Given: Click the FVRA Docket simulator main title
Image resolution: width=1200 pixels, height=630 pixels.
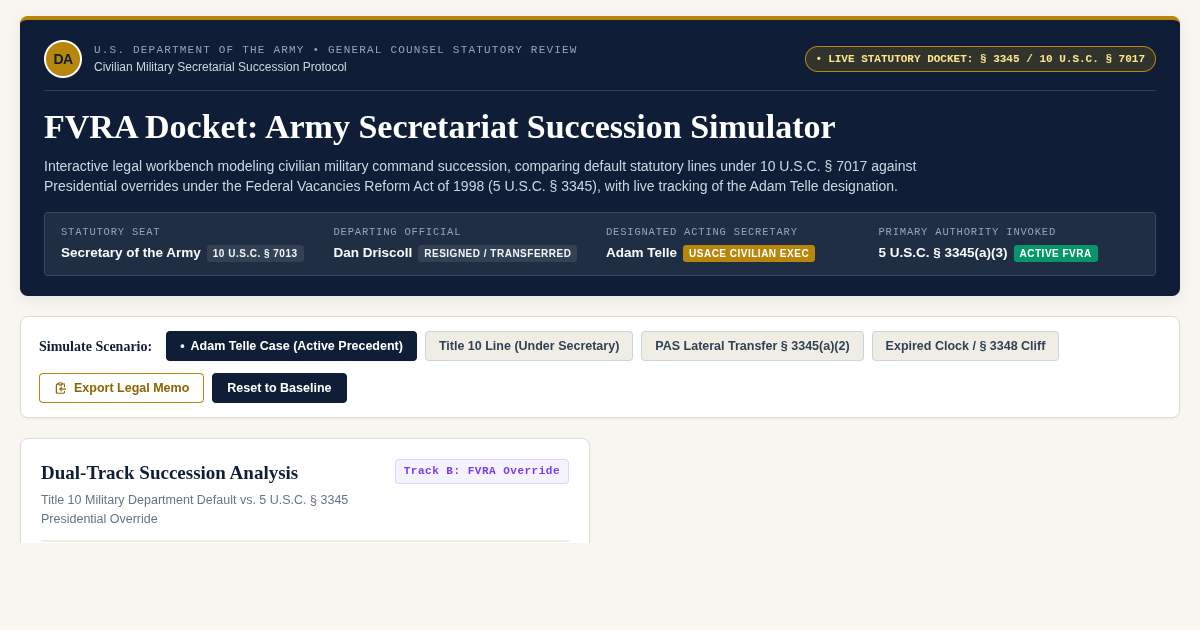Looking at the screenshot, I should [440, 127].
